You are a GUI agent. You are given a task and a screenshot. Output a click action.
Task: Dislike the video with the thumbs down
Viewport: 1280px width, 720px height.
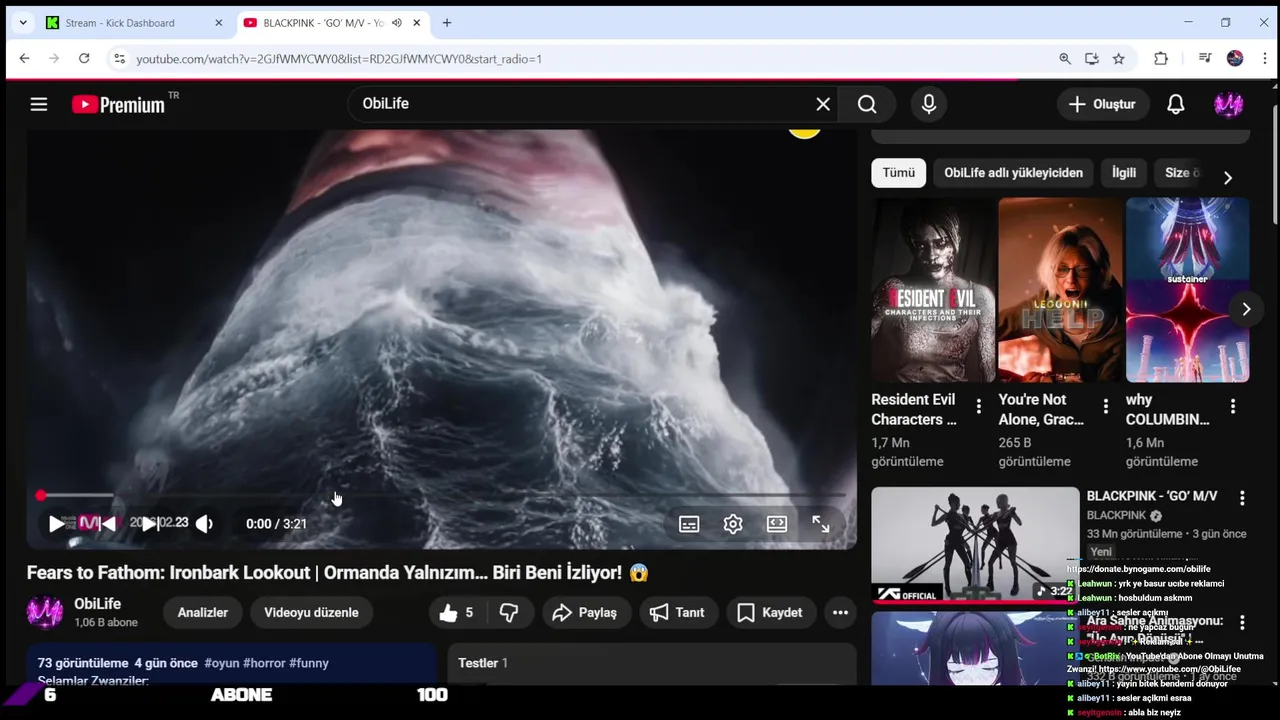click(509, 613)
